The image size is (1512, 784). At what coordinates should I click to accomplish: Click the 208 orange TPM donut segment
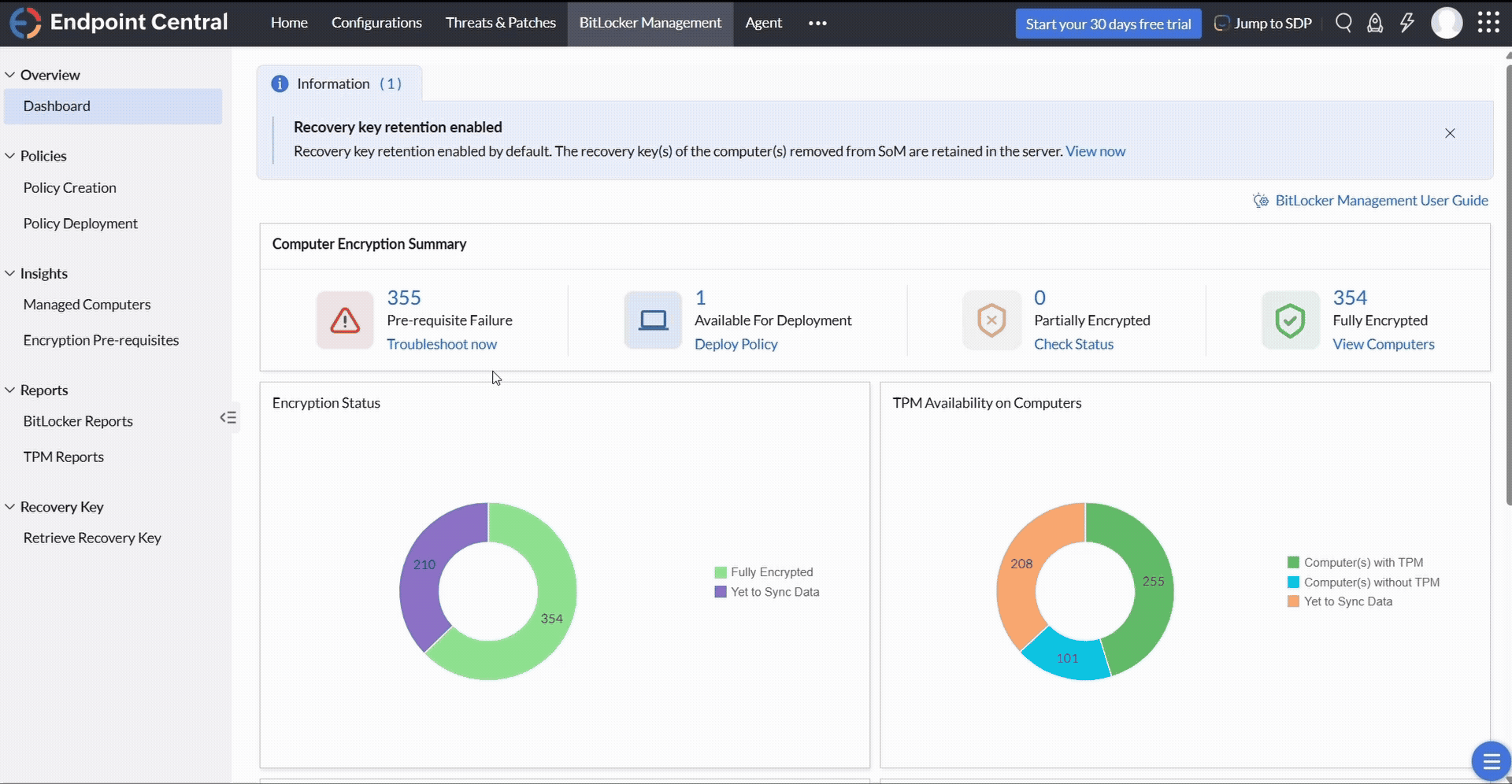click(x=1021, y=564)
